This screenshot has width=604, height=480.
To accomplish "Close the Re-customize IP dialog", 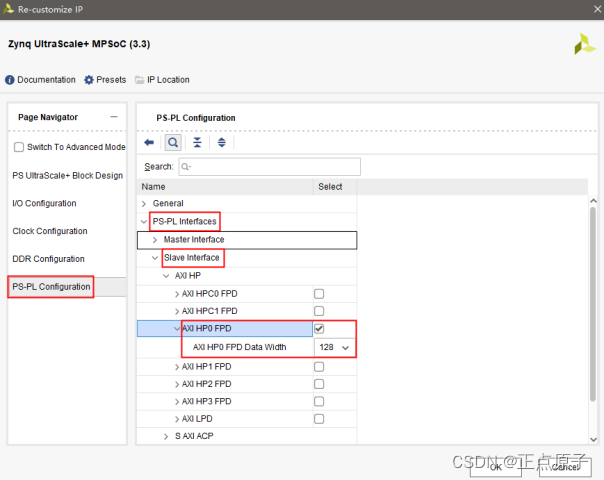I will point(597,9).
